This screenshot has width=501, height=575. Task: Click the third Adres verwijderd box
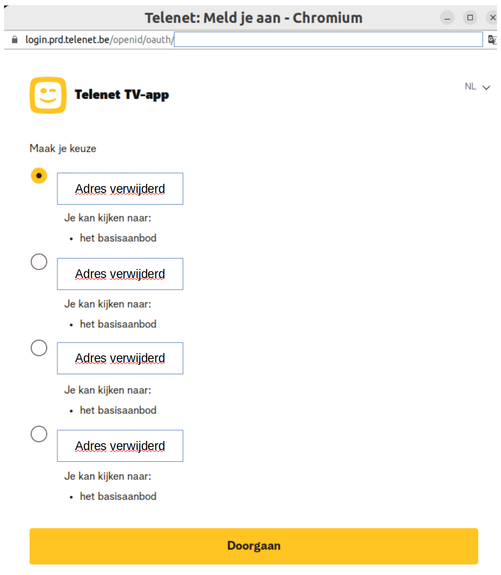[x=120, y=358]
